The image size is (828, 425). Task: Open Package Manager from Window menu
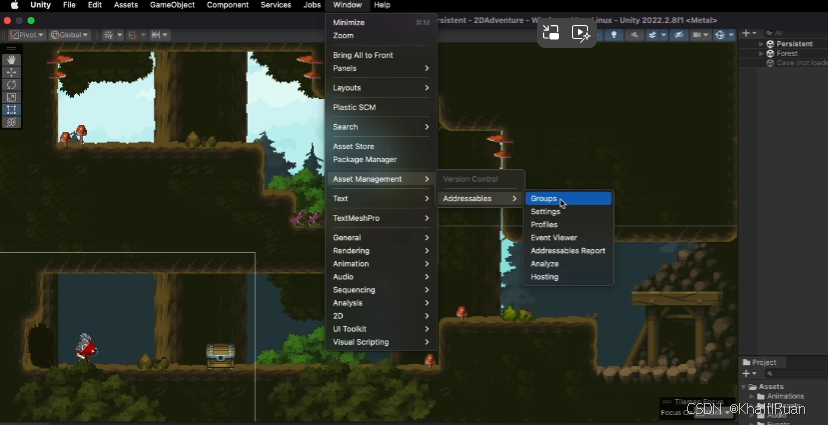[x=381, y=159]
